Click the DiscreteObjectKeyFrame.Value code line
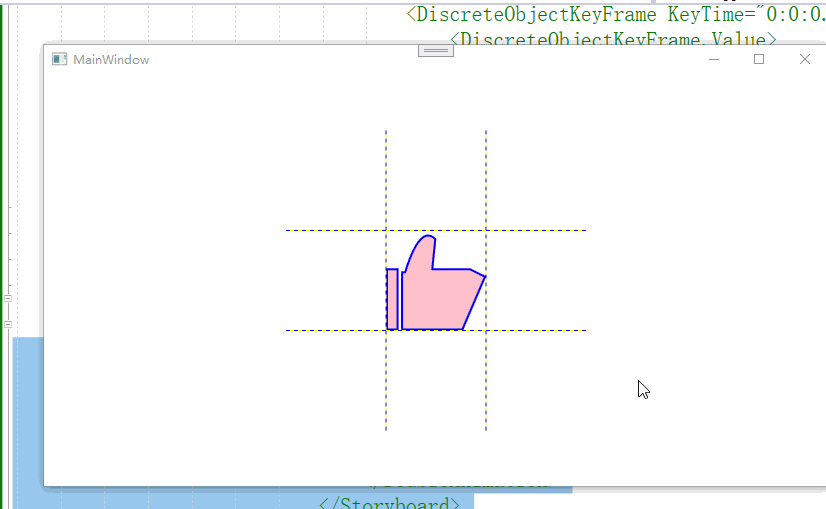 coord(613,38)
